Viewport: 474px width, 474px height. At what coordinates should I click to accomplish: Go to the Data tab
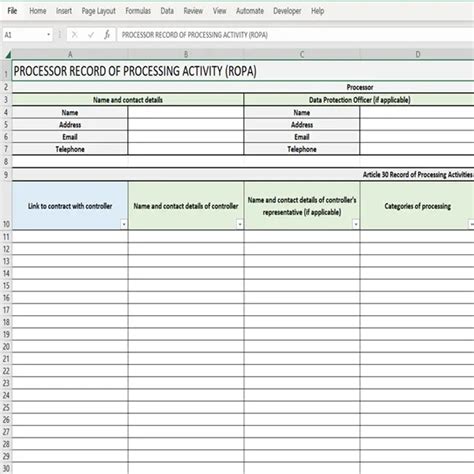click(167, 11)
